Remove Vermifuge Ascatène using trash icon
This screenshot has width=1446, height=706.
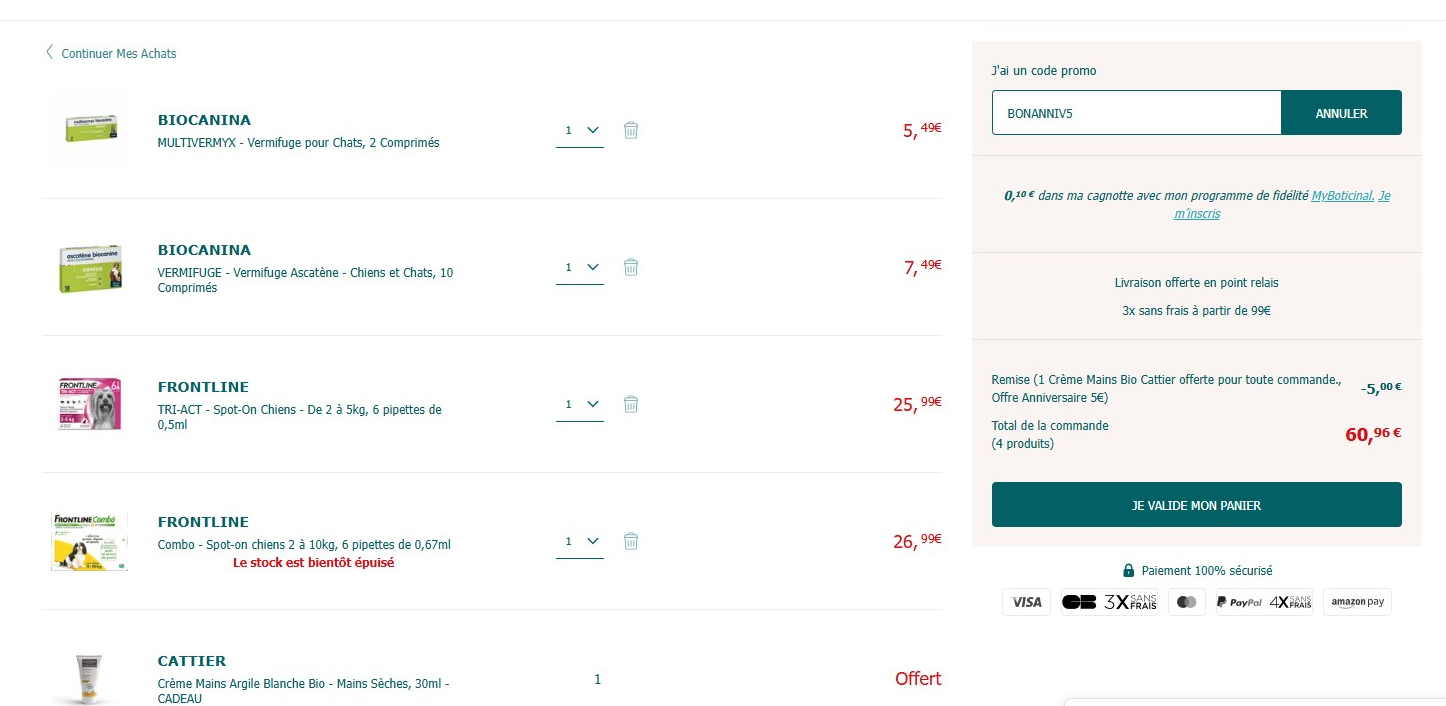pyautogui.click(x=631, y=267)
